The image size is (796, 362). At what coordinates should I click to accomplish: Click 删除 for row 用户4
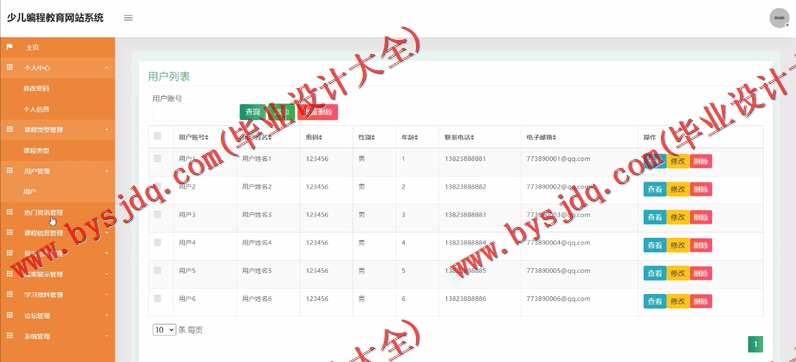click(x=701, y=245)
